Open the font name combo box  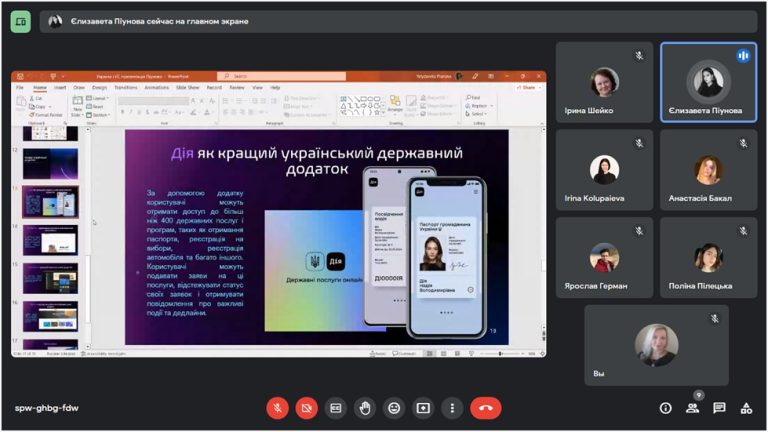coord(153,100)
